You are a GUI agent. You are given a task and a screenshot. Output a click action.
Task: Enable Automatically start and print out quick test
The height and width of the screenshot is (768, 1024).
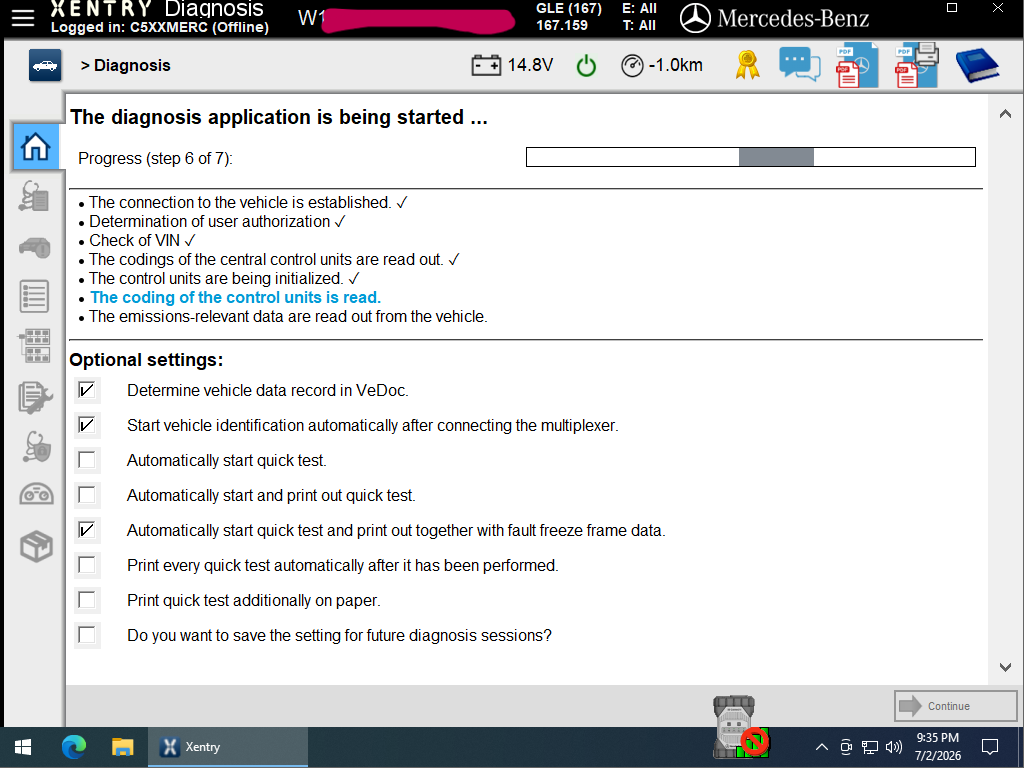tap(87, 495)
